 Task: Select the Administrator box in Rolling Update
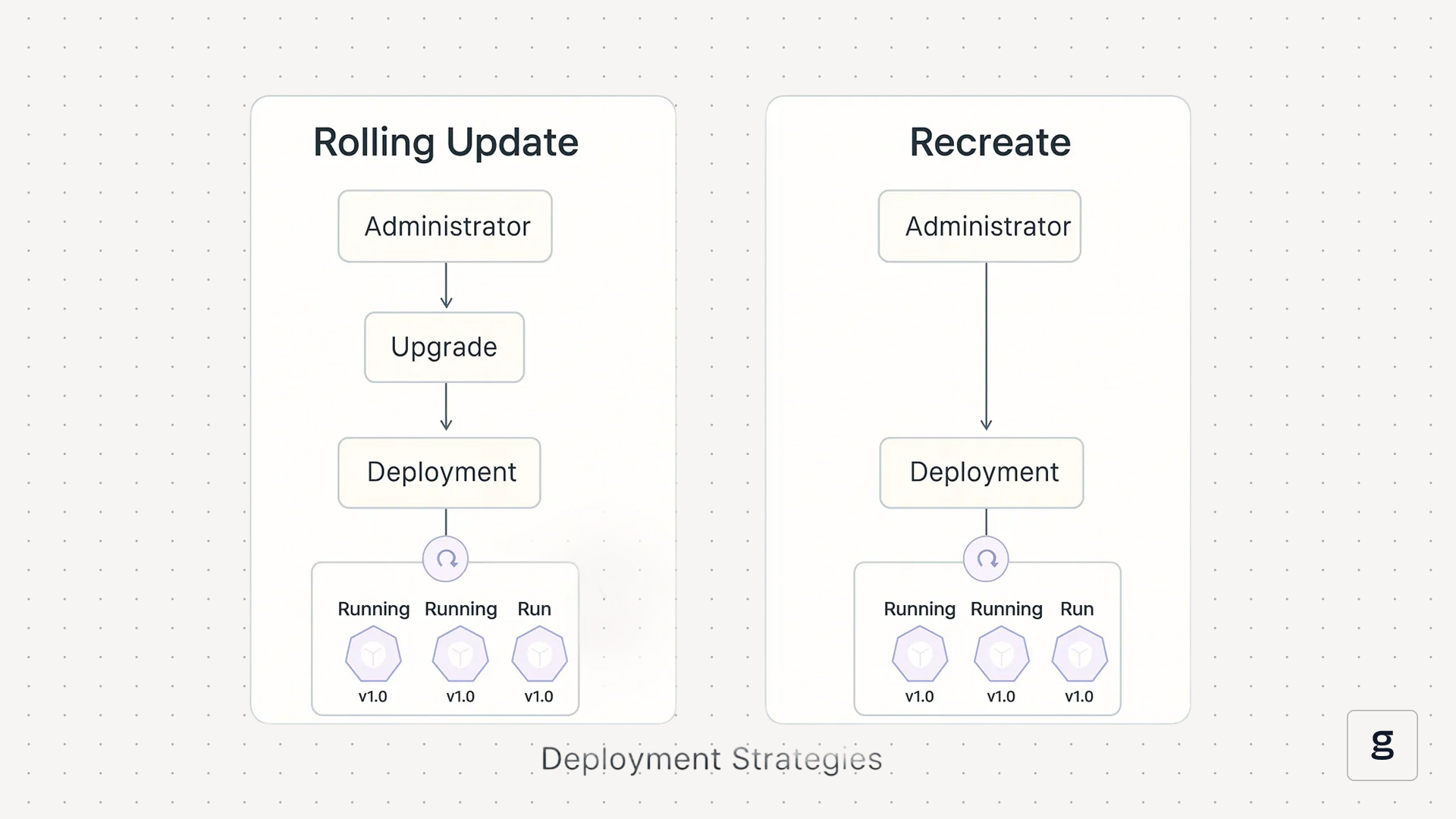445,226
